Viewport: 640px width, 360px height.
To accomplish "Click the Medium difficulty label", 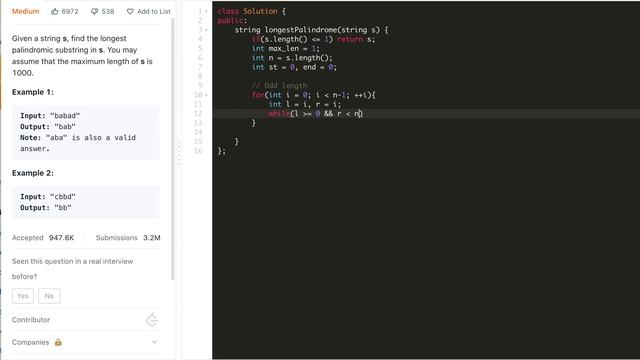I will (x=26, y=11).
